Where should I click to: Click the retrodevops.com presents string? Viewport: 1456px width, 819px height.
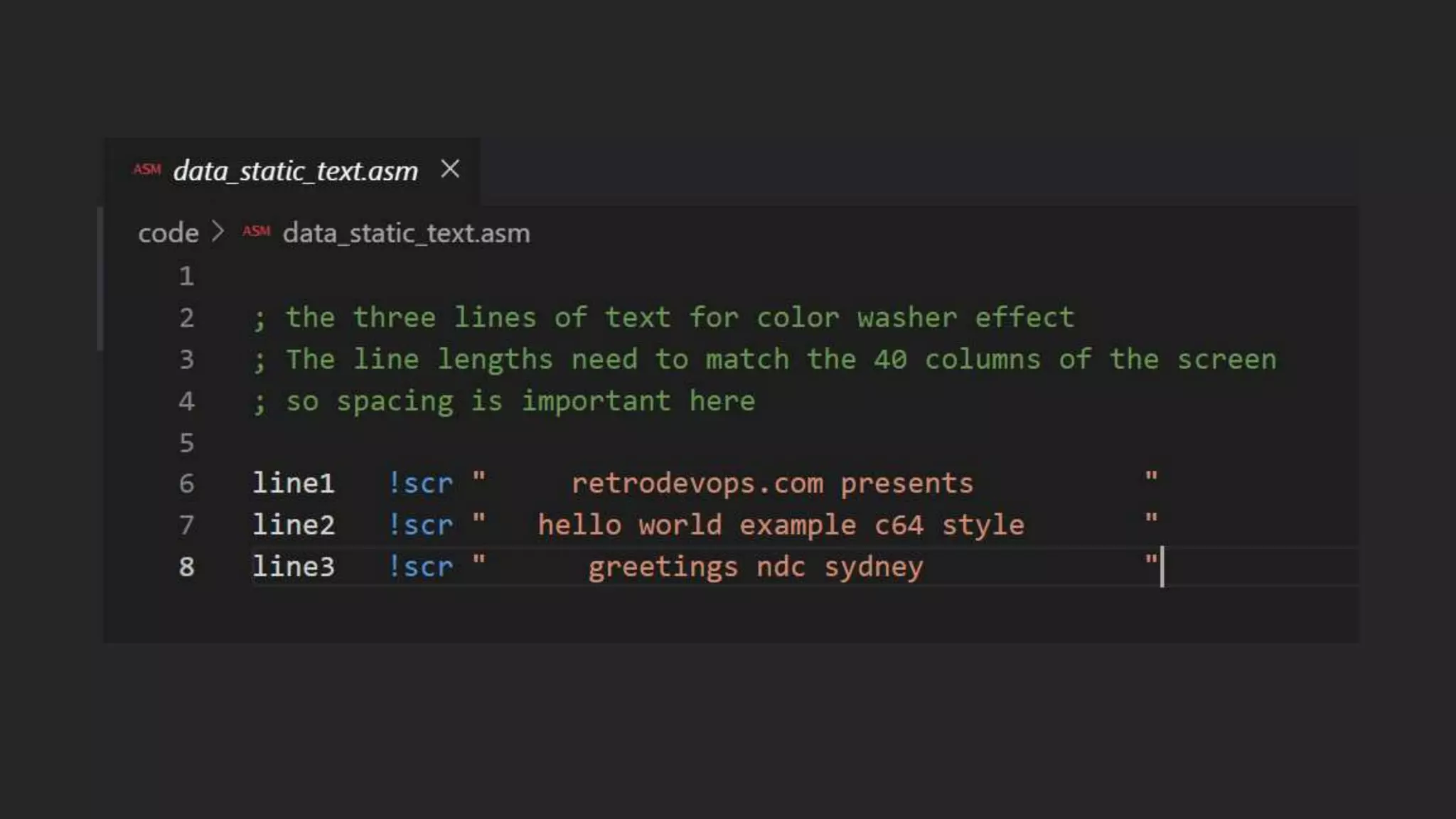tap(772, 484)
